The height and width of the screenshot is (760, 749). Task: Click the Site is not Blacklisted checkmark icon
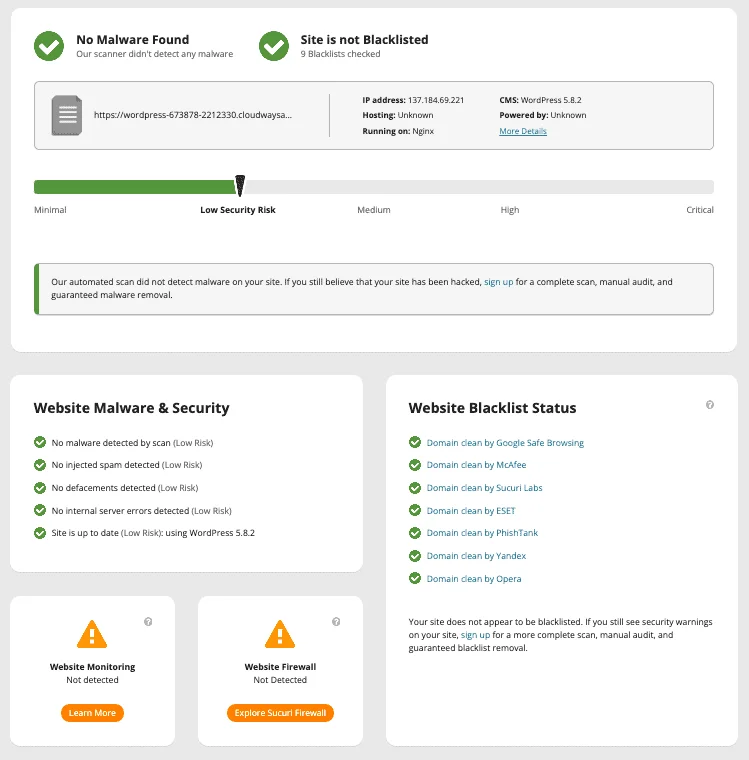pos(274,46)
